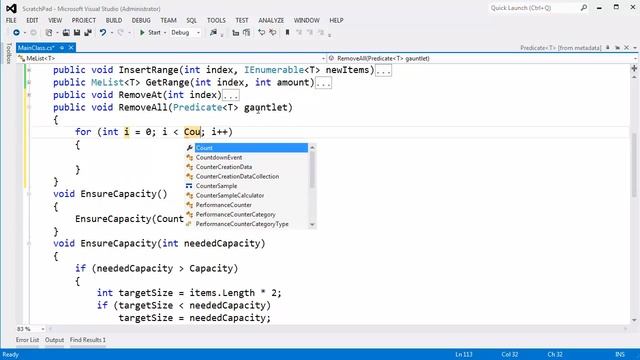Image resolution: width=640 pixels, height=360 pixels.
Task: Open the BUILD menu
Action: [x=114, y=20]
